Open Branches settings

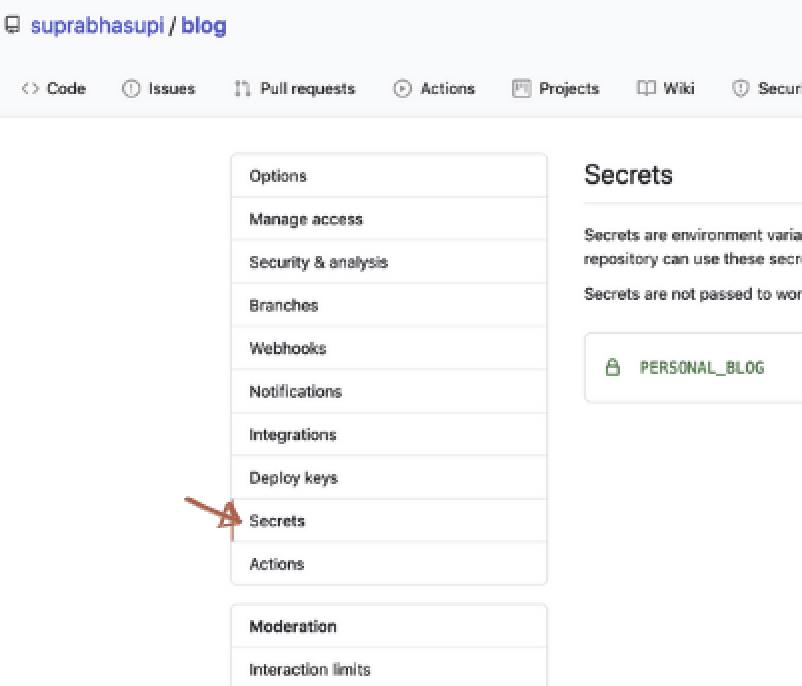389,305
